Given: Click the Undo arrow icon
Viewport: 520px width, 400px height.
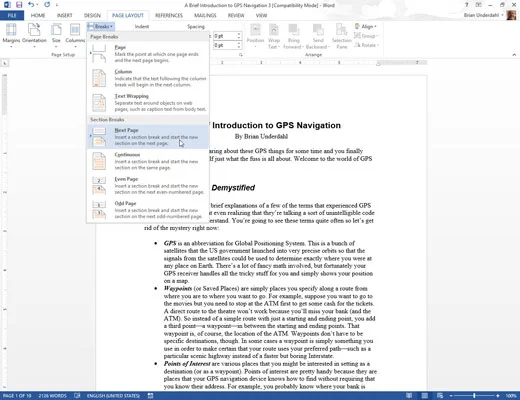Looking at the screenshot, I should coord(31,5).
